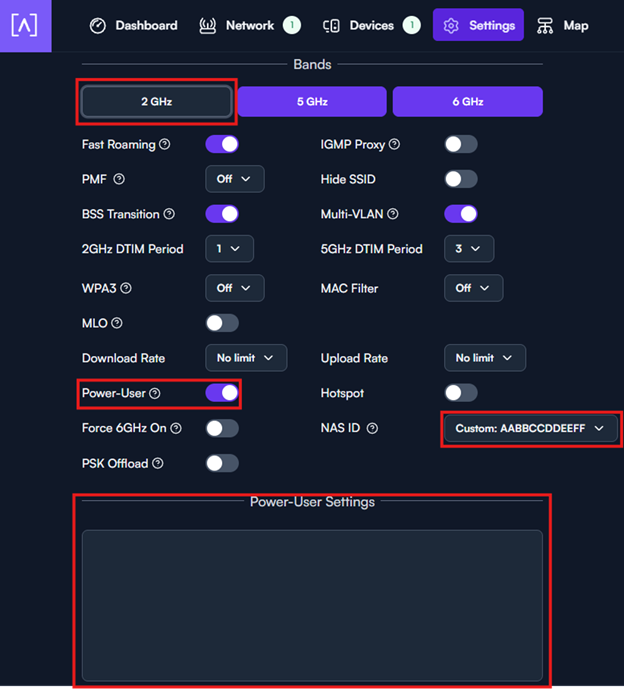Disable the BSS Transition toggle
This screenshot has width=624, height=689.
[222, 214]
